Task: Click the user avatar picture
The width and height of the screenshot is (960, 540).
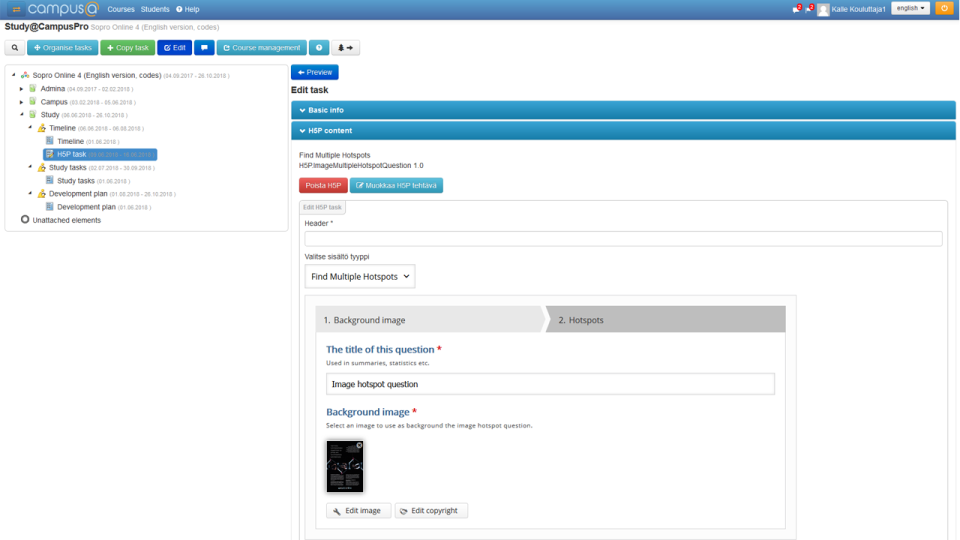Action: pos(823,9)
